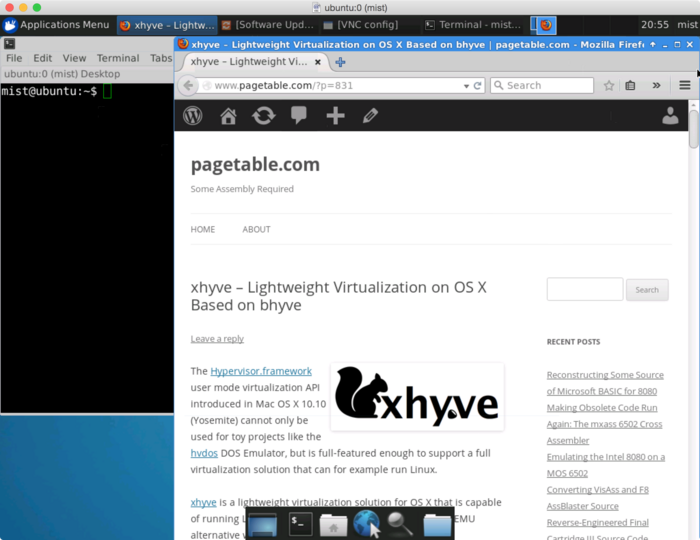Click the home icon in WordPress admin bar

point(228,116)
